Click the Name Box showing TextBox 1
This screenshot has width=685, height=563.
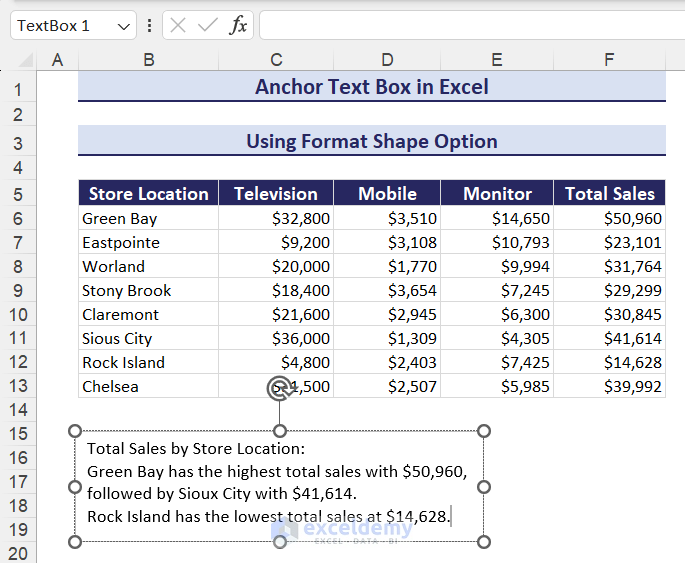coord(73,26)
